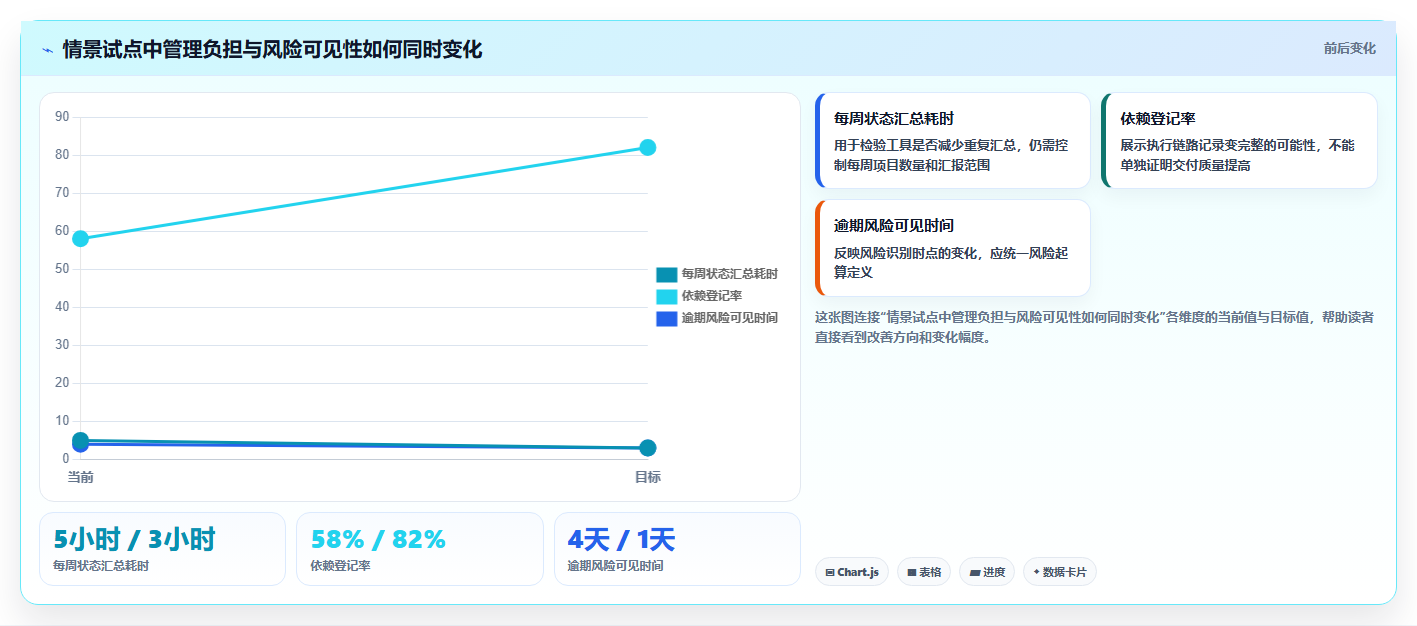This screenshot has width=1417, height=626.
Task: Click the 依赖登记率 legend label
Action: pos(712,296)
